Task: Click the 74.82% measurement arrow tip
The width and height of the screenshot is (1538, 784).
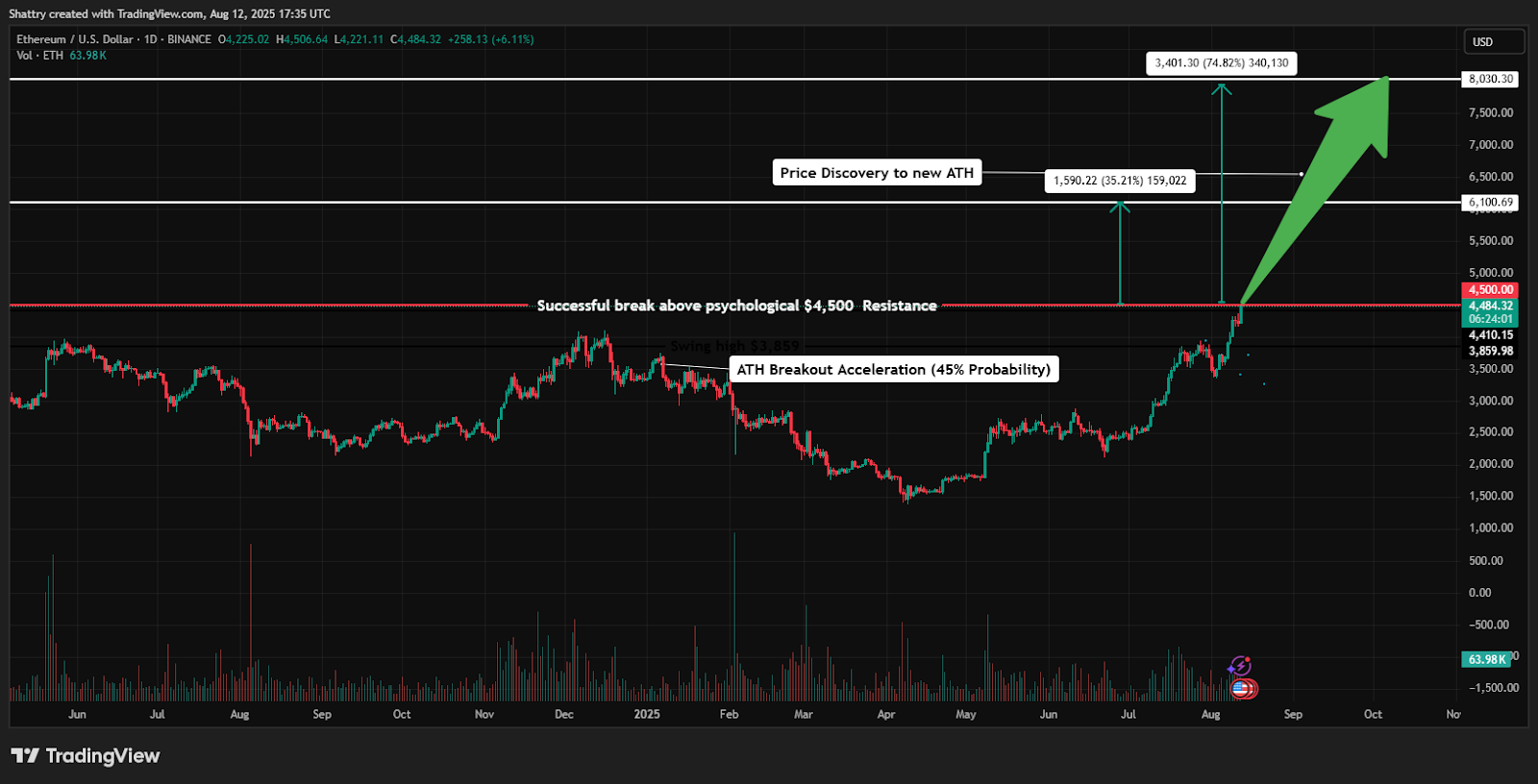Action: click(x=1221, y=88)
